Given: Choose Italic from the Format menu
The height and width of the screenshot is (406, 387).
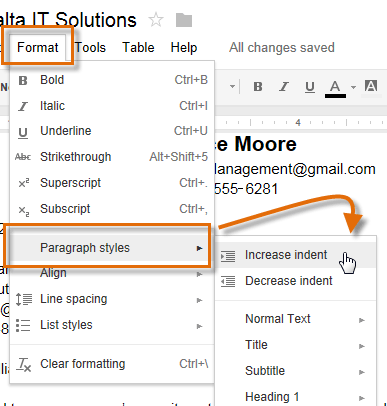Looking at the screenshot, I should 112,106.
